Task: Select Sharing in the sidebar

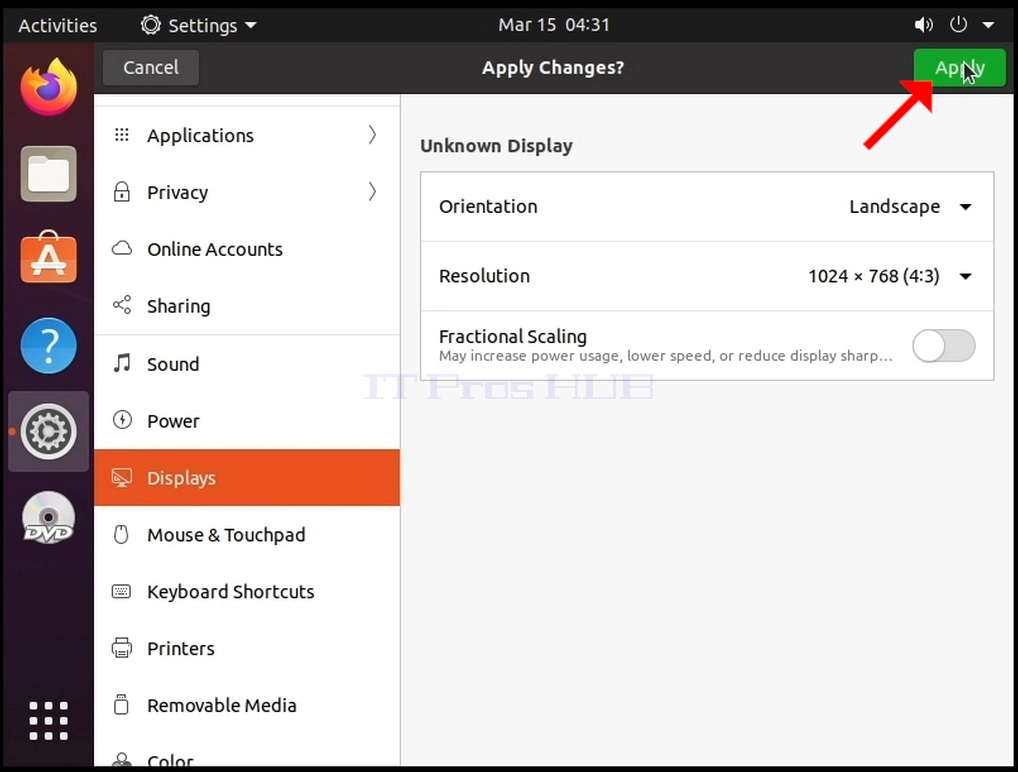Action: coord(247,306)
